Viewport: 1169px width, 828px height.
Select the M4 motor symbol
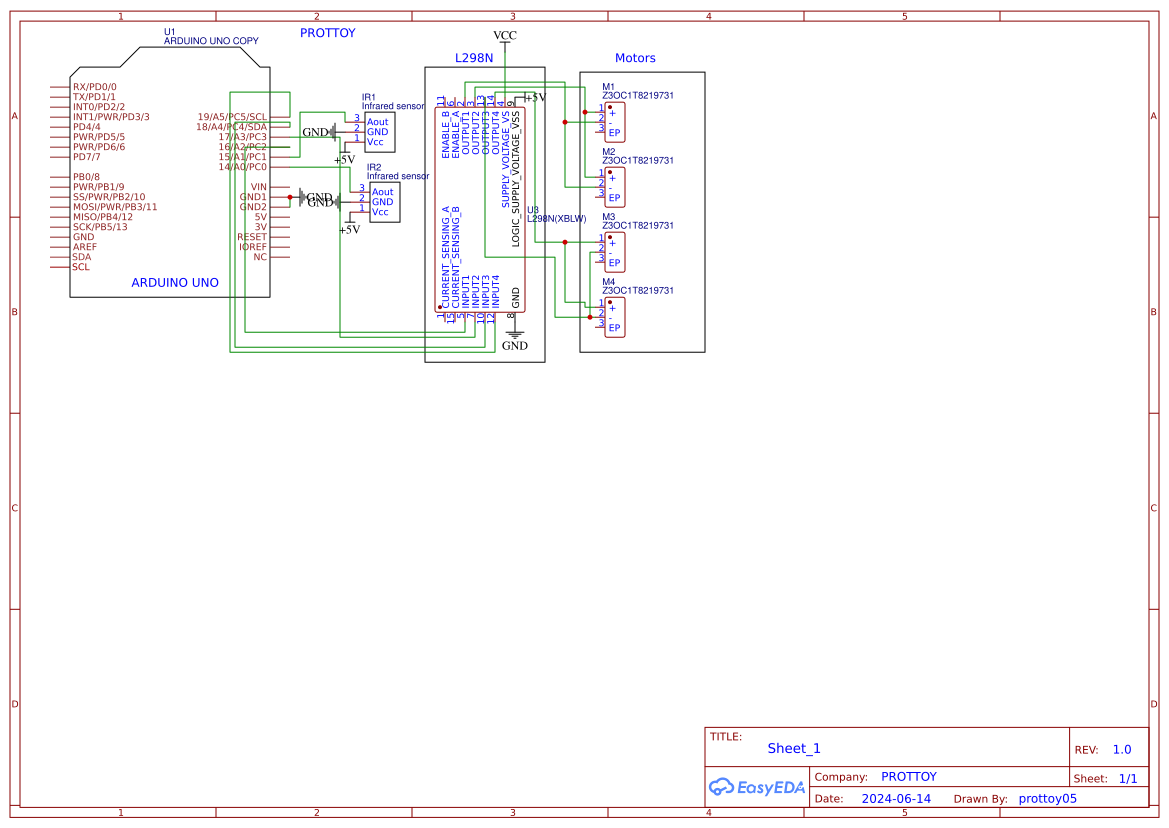[x=615, y=317]
